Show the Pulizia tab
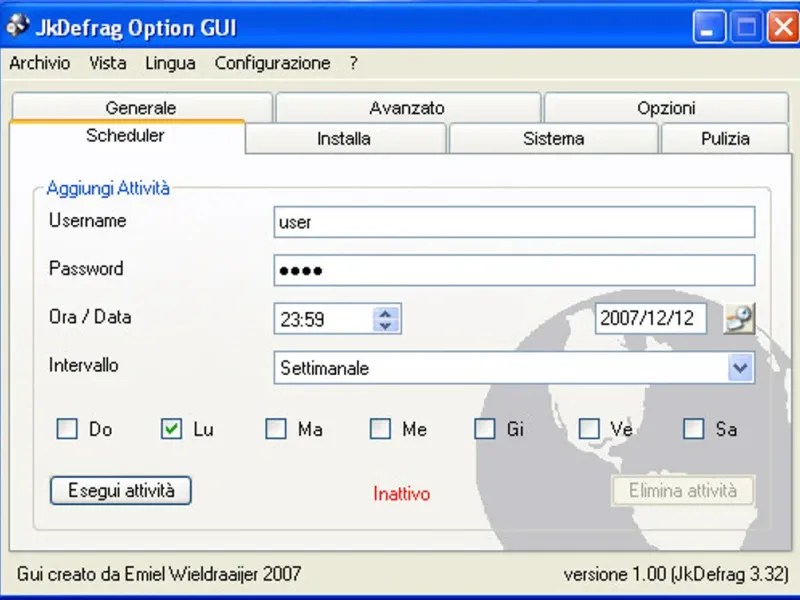The image size is (800, 600). click(x=725, y=138)
